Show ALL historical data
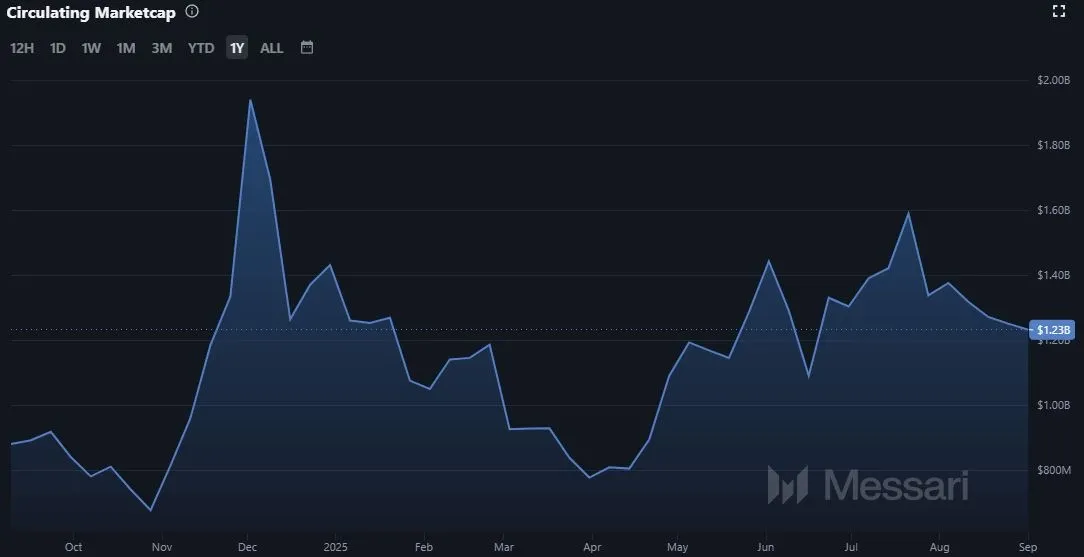The height and width of the screenshot is (557, 1084). click(272, 48)
